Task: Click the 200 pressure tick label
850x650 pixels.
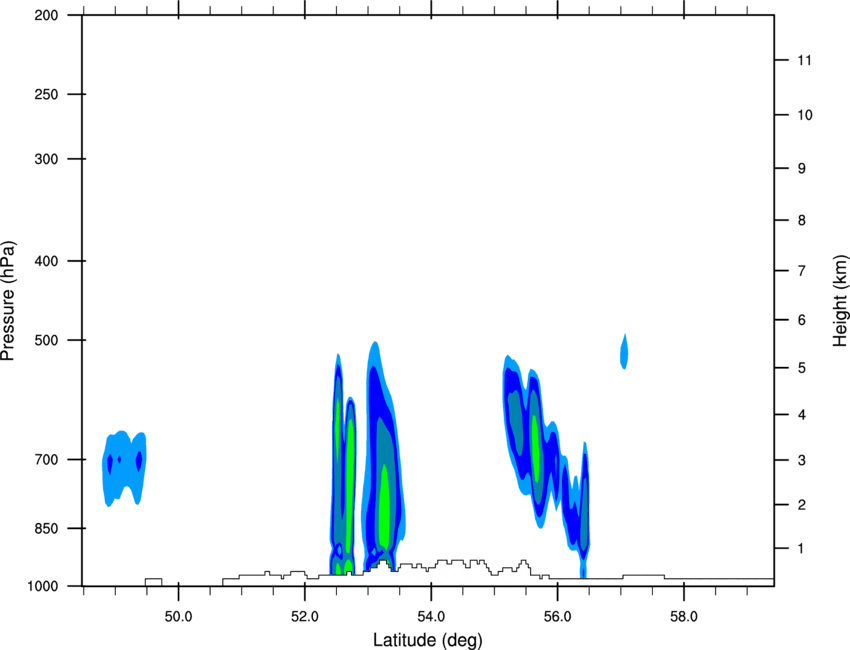Action: coord(46,15)
